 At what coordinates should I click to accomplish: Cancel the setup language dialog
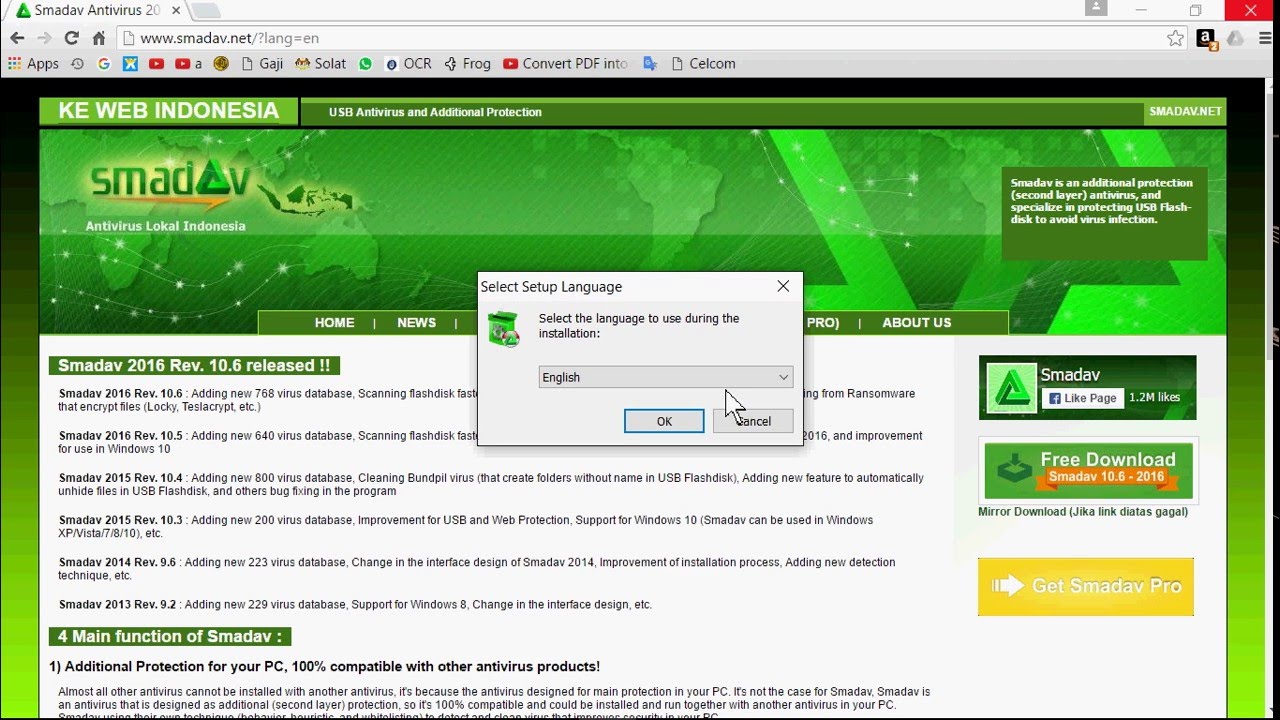pyautogui.click(x=753, y=421)
